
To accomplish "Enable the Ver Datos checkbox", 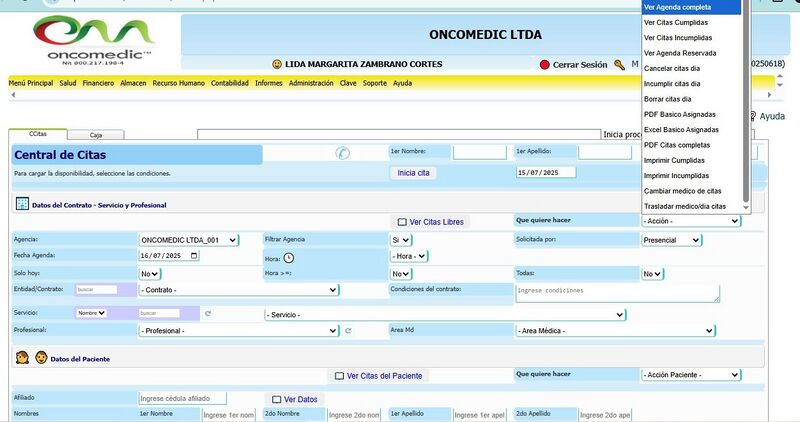I will tap(276, 399).
